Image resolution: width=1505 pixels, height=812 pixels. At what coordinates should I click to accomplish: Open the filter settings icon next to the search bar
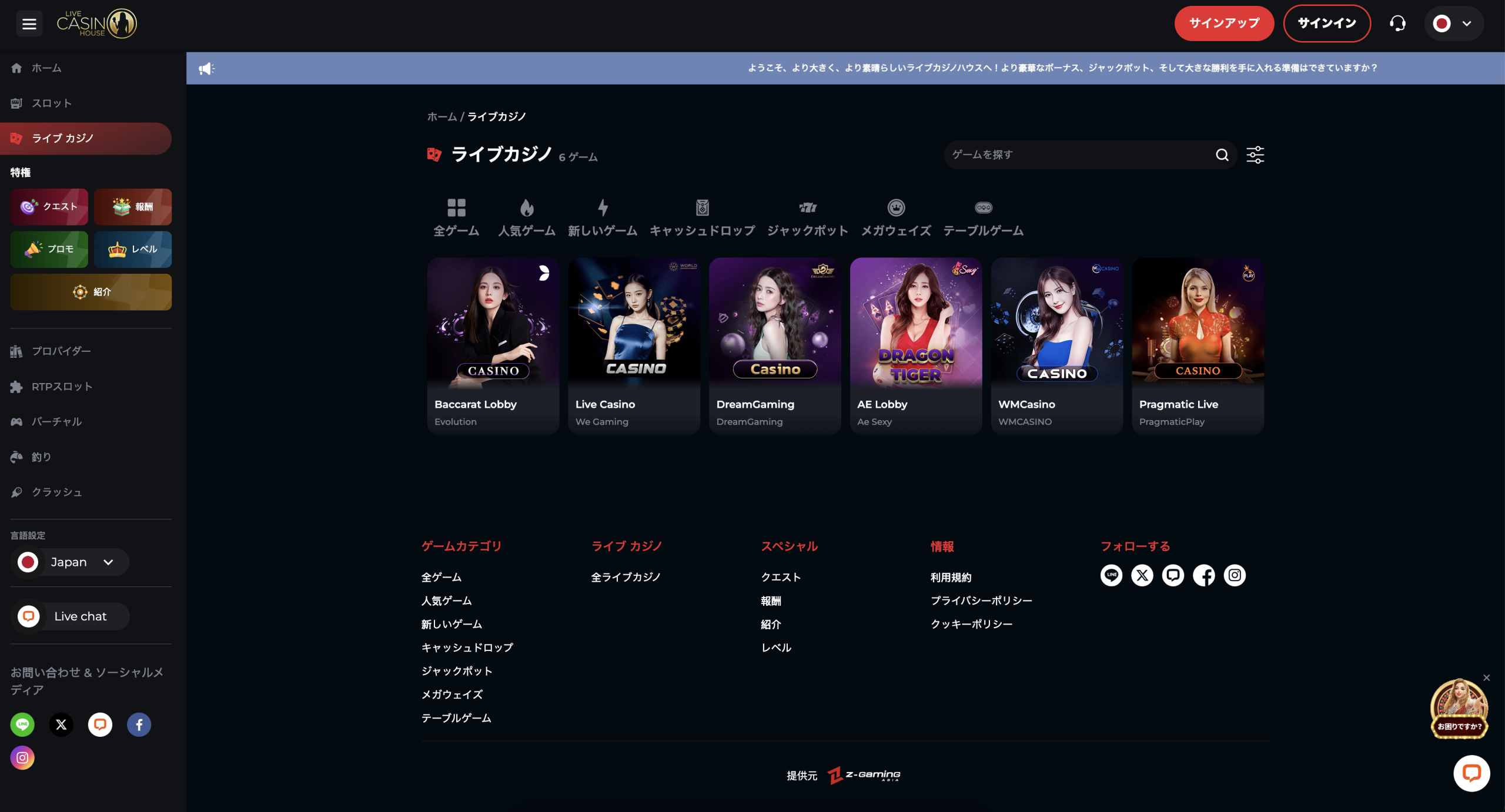click(1255, 155)
